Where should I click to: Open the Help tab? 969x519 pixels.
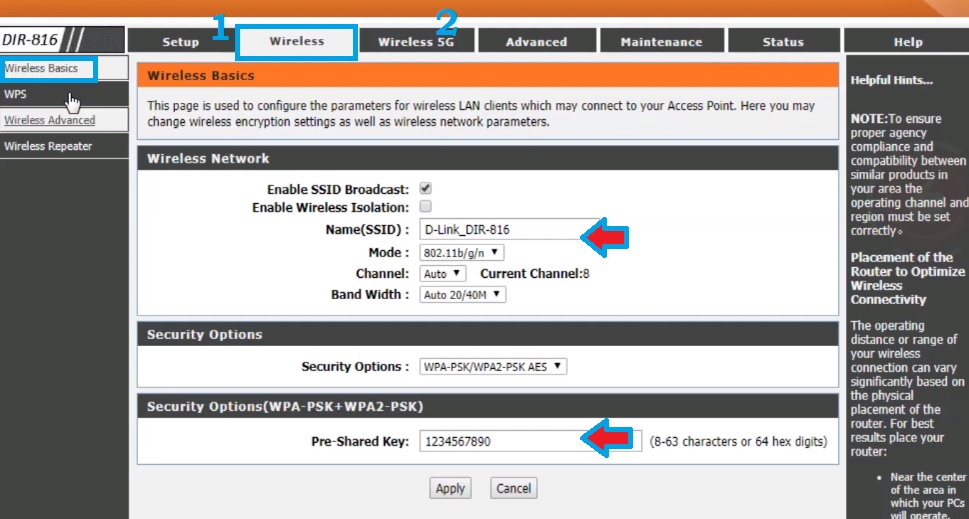coord(907,41)
